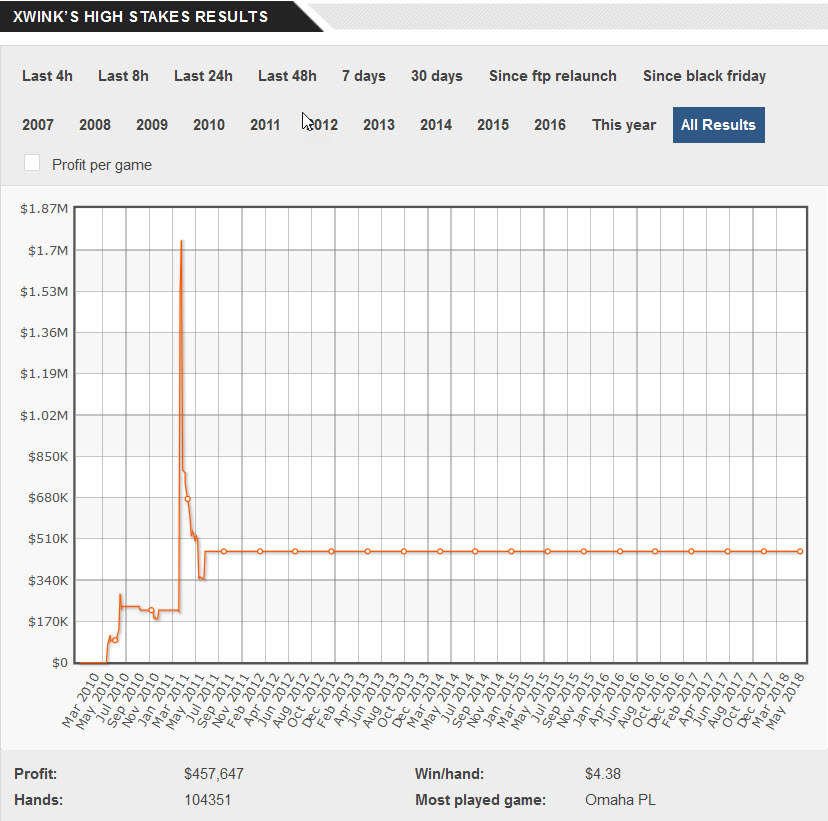Filter results to year 2016
This screenshot has height=821, width=828.
(550, 125)
